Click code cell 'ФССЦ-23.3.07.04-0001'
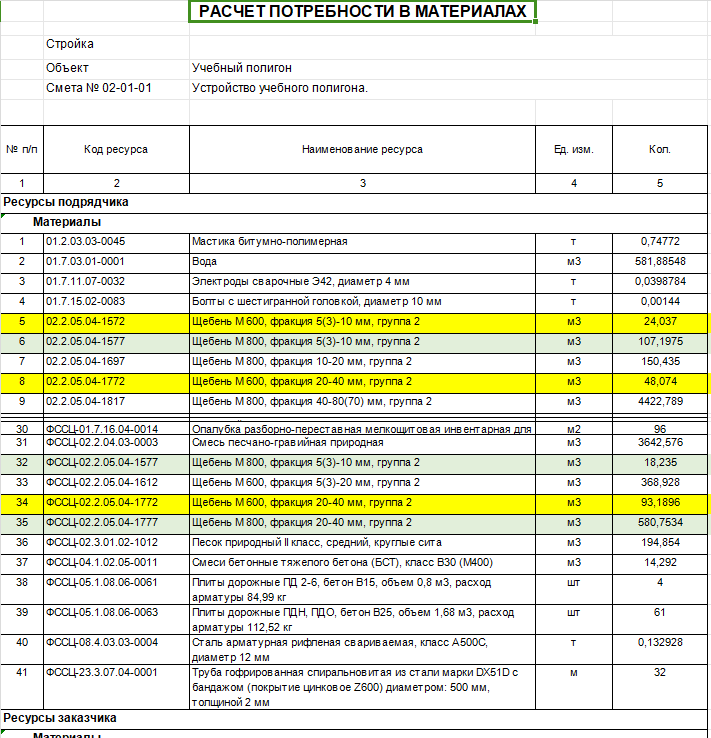Image resolution: width=711 pixels, height=738 pixels. (x=116, y=687)
